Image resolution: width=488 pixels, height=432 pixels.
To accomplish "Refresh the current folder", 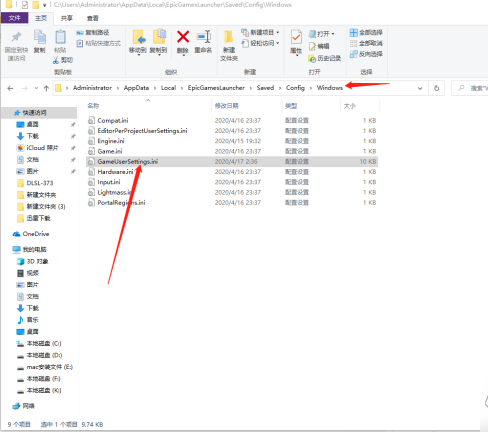I will pos(436,88).
